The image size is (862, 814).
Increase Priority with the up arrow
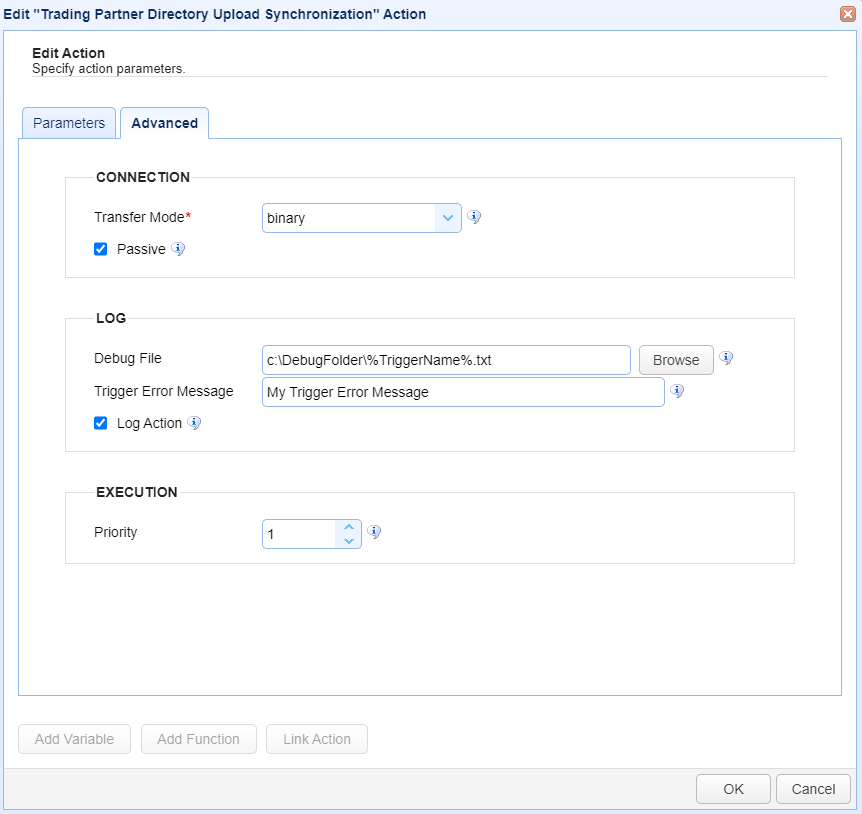pos(348,526)
